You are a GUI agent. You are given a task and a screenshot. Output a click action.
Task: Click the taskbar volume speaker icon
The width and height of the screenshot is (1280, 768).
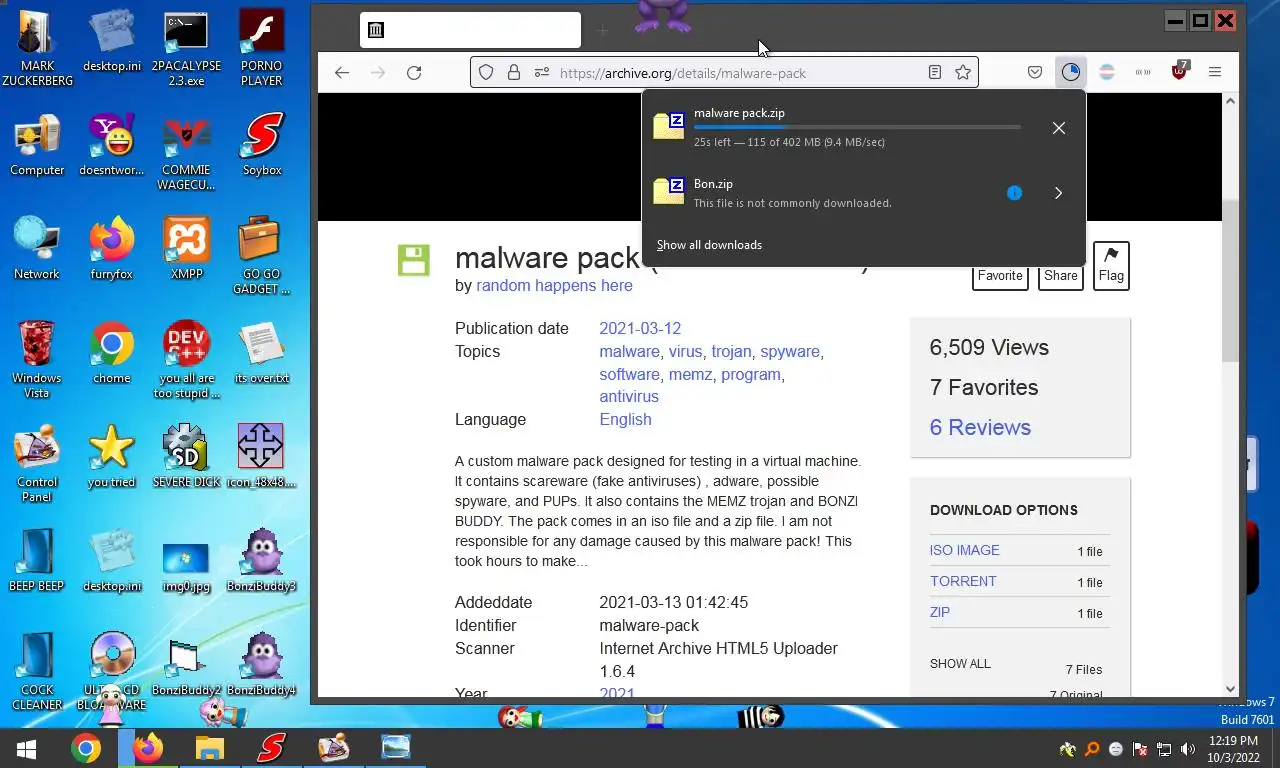click(1188, 749)
